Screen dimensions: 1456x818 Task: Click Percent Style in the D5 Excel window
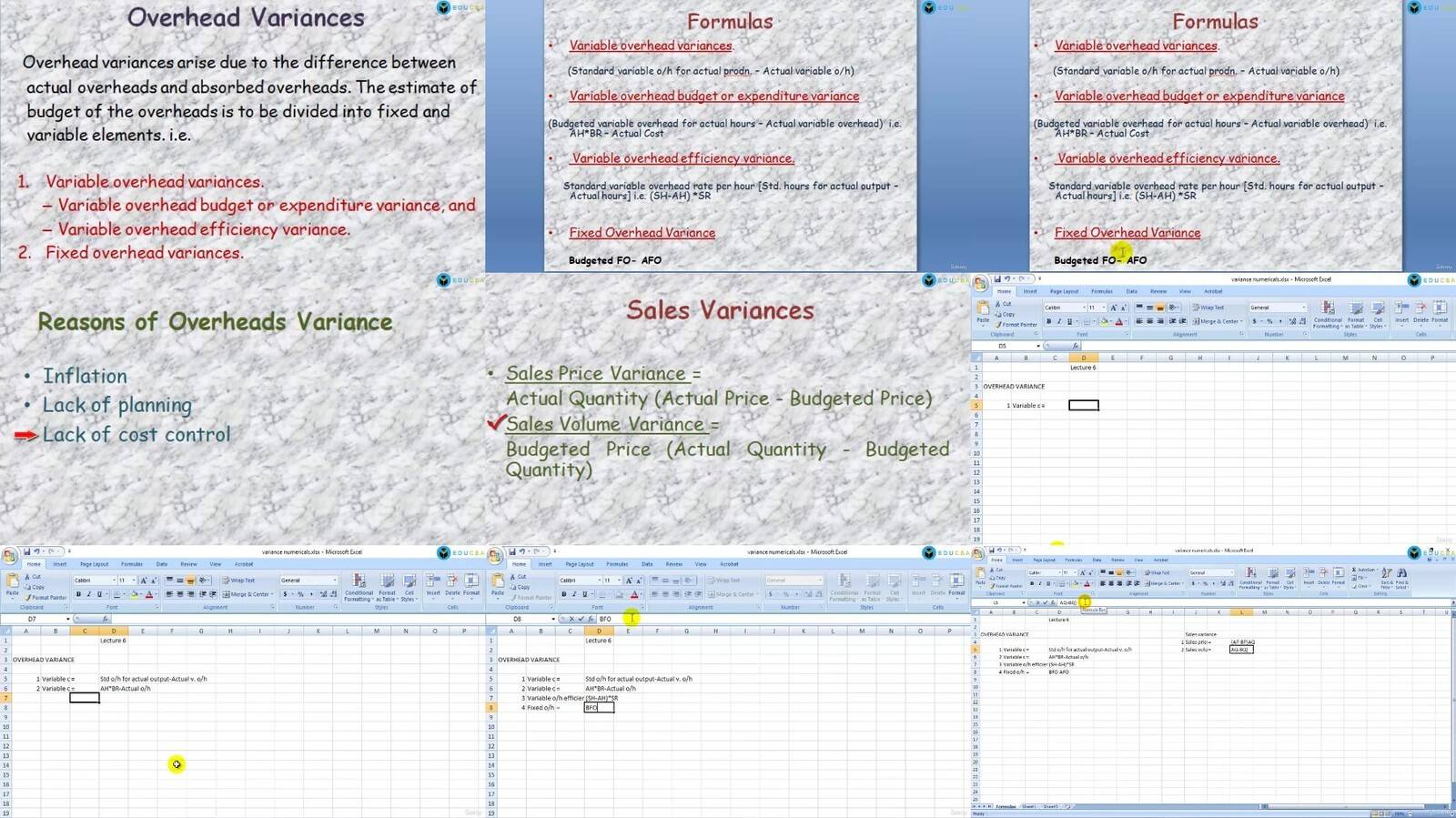[x=1269, y=321]
